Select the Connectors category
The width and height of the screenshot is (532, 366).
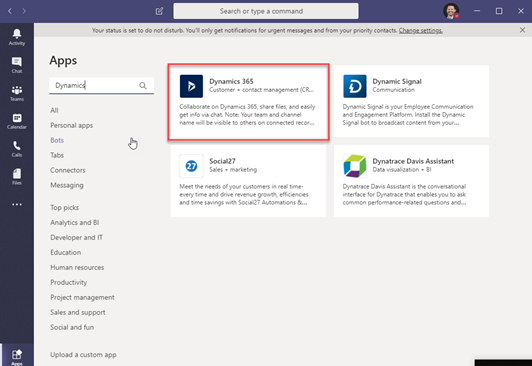(x=68, y=170)
